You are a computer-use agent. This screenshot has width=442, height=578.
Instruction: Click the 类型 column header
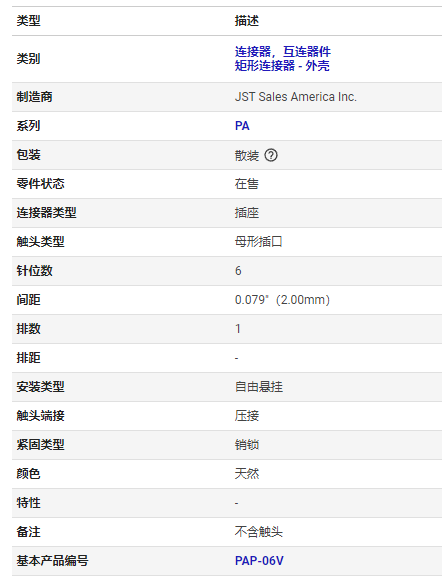(28, 21)
